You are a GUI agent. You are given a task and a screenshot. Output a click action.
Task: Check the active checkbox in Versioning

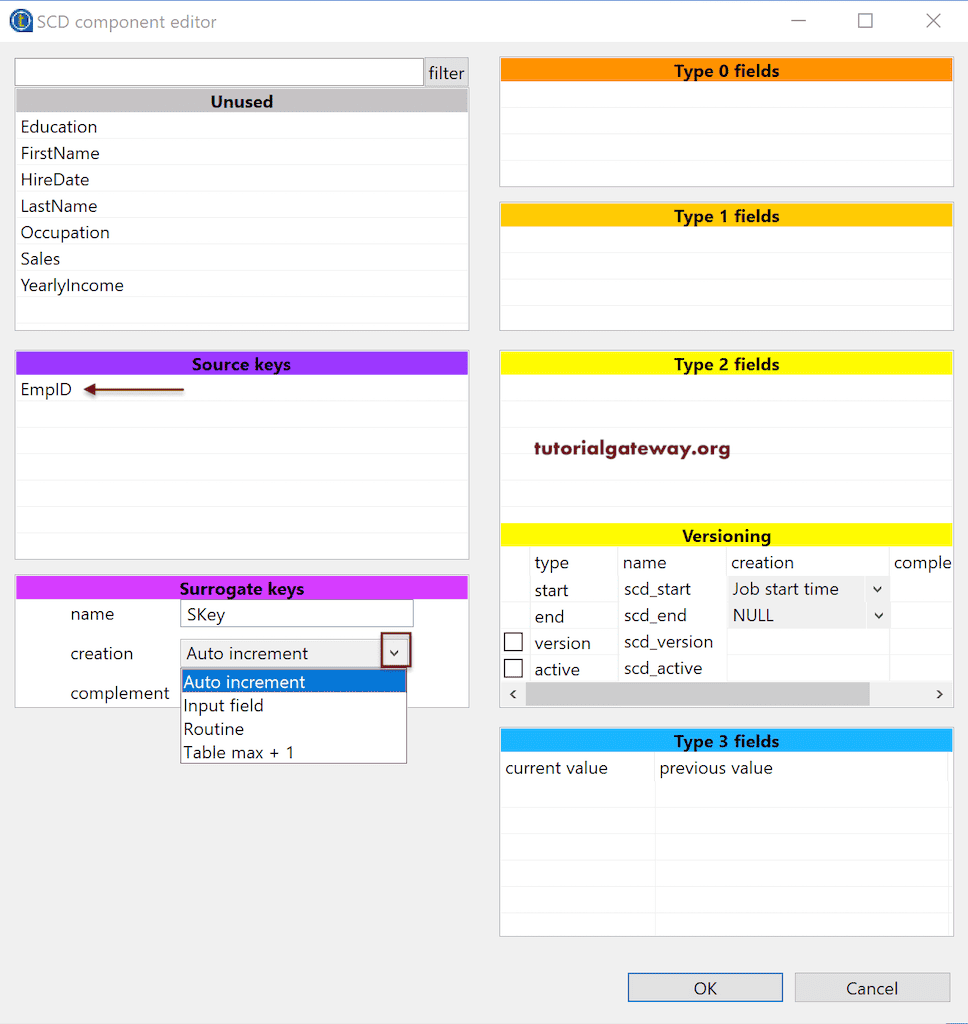coord(513,667)
